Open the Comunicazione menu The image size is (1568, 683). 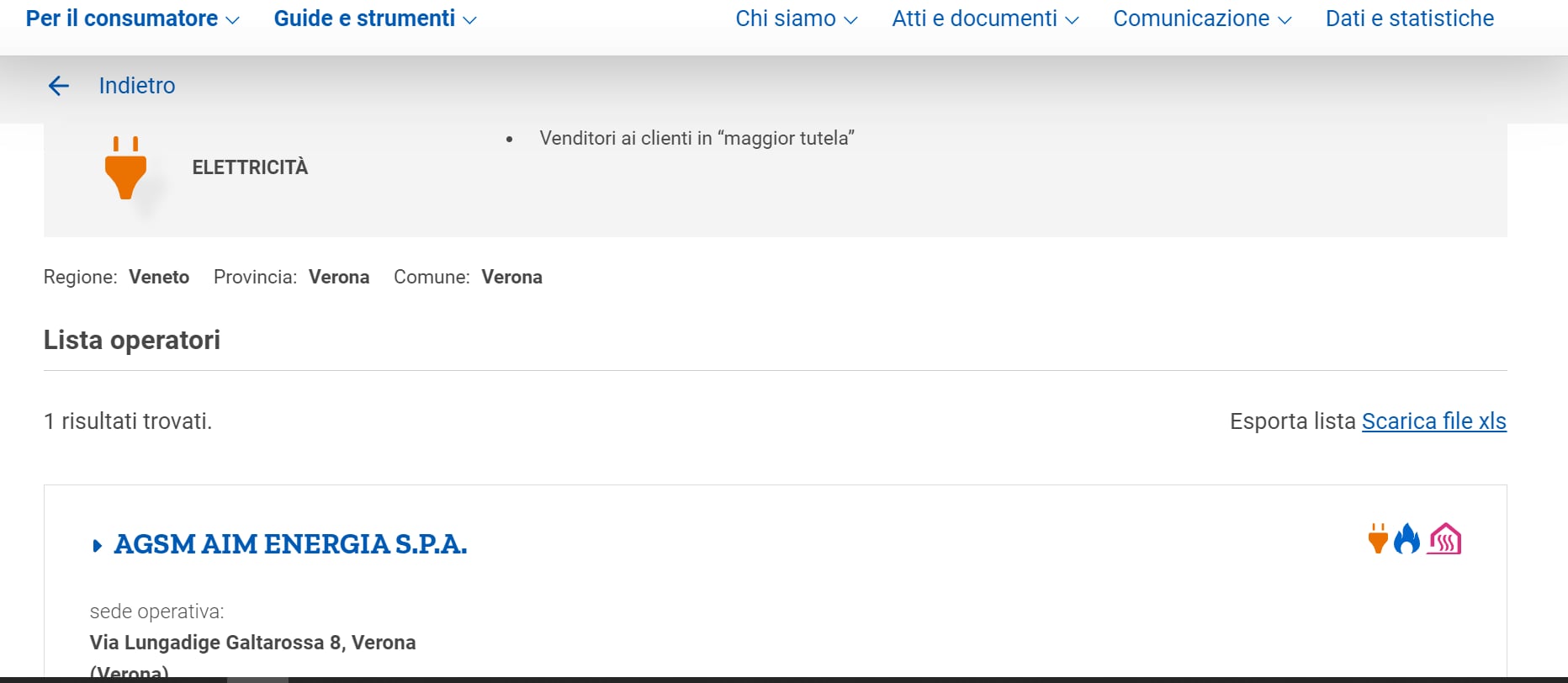point(1202,19)
